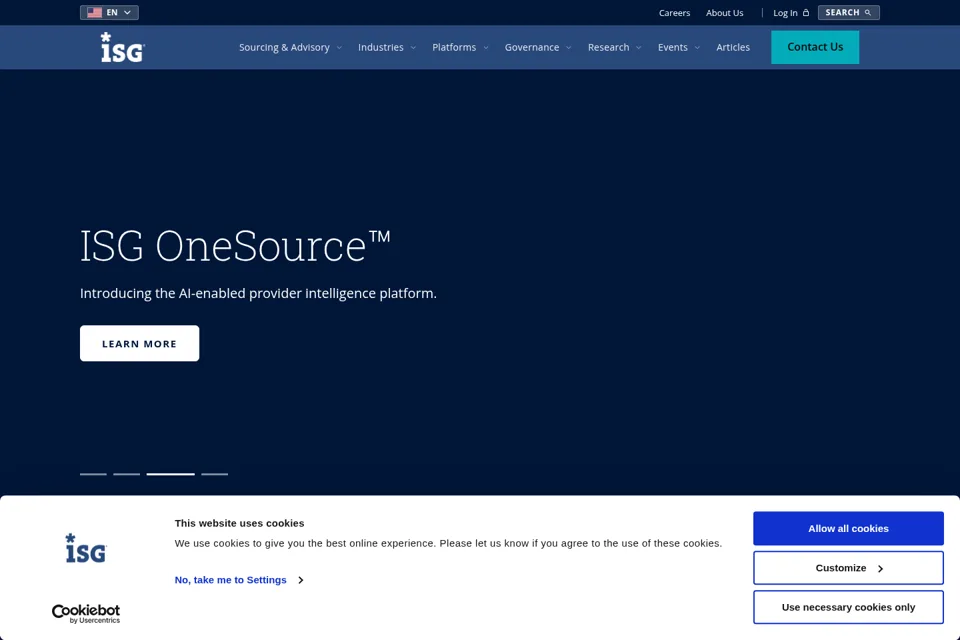
Task: Open the Research menu
Action: coord(608,47)
